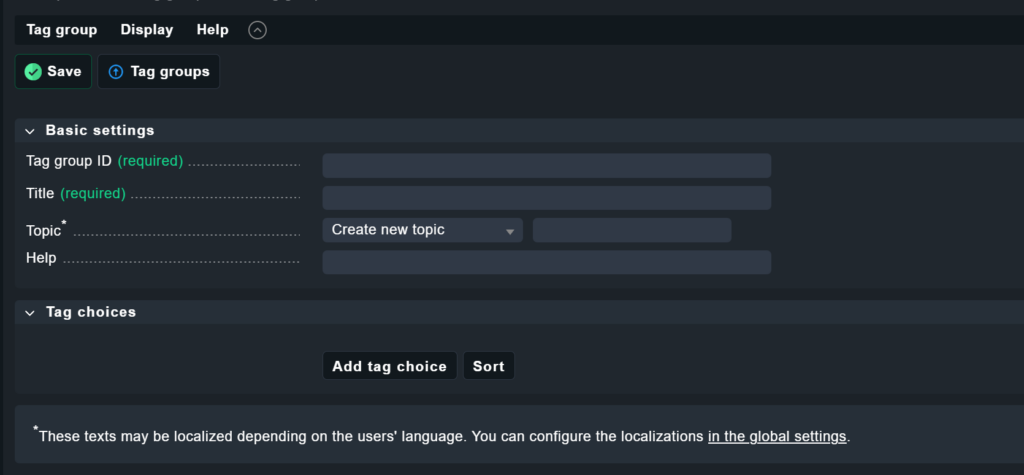This screenshot has height=475, width=1024.
Task: Open the Display menu
Action: [147, 30]
